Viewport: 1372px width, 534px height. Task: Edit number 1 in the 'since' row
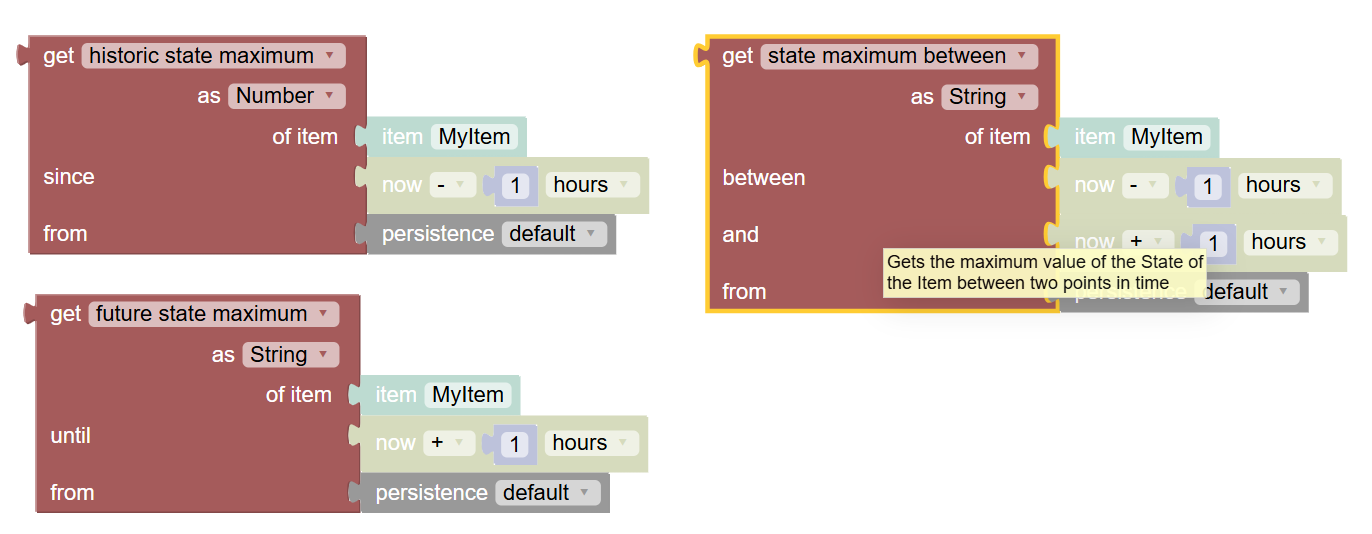coord(516,186)
